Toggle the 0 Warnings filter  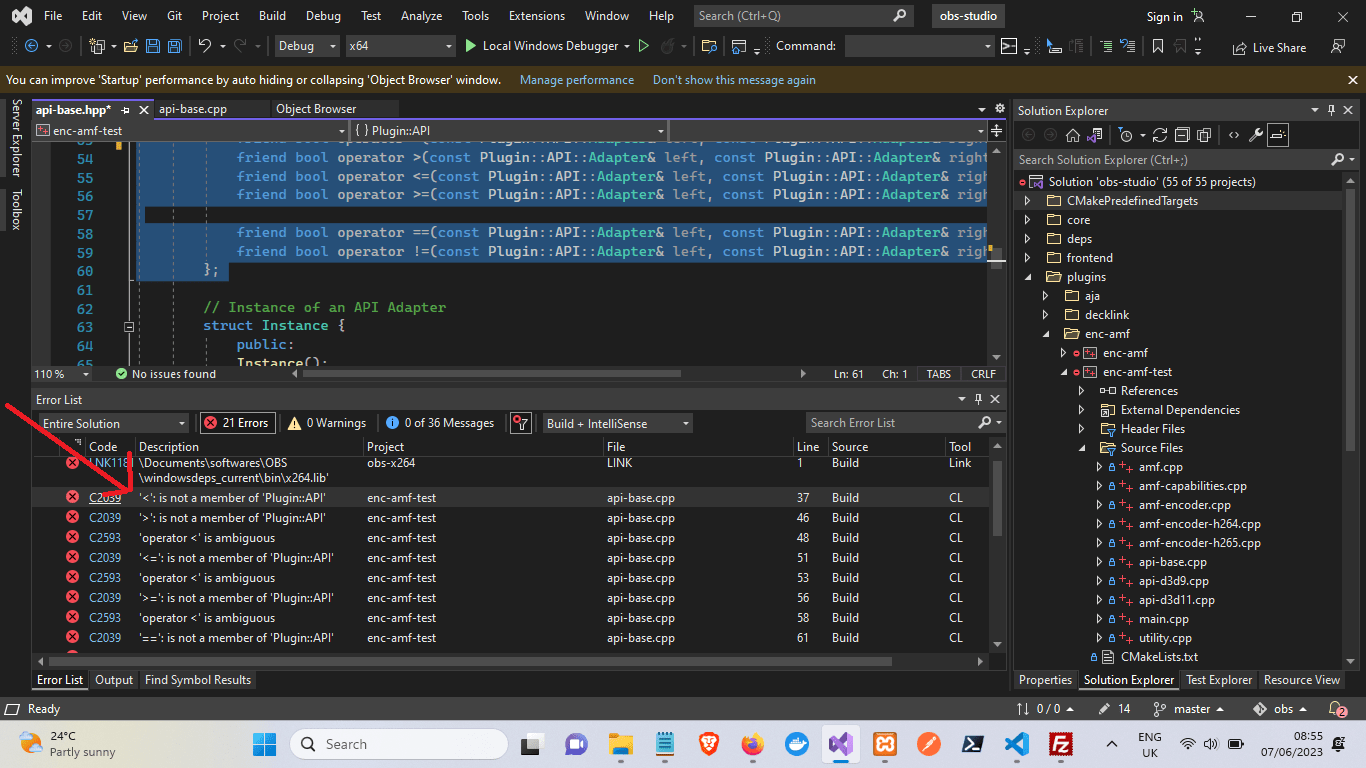tap(327, 423)
